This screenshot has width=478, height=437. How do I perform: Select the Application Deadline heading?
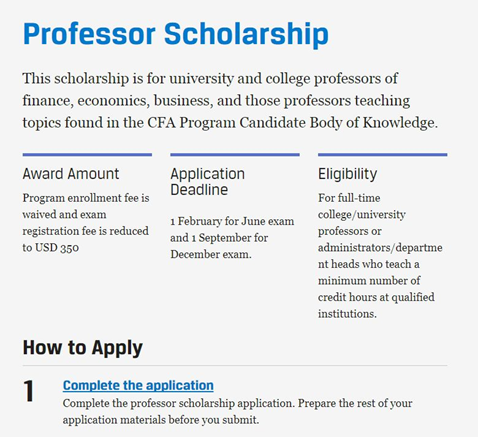207,182
